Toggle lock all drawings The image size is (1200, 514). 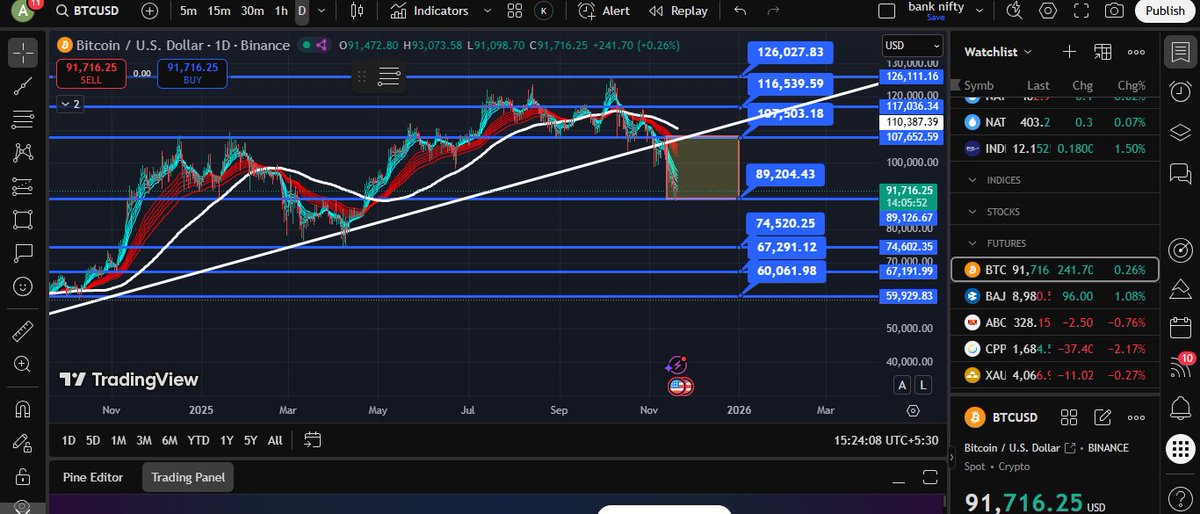[x=24, y=477]
